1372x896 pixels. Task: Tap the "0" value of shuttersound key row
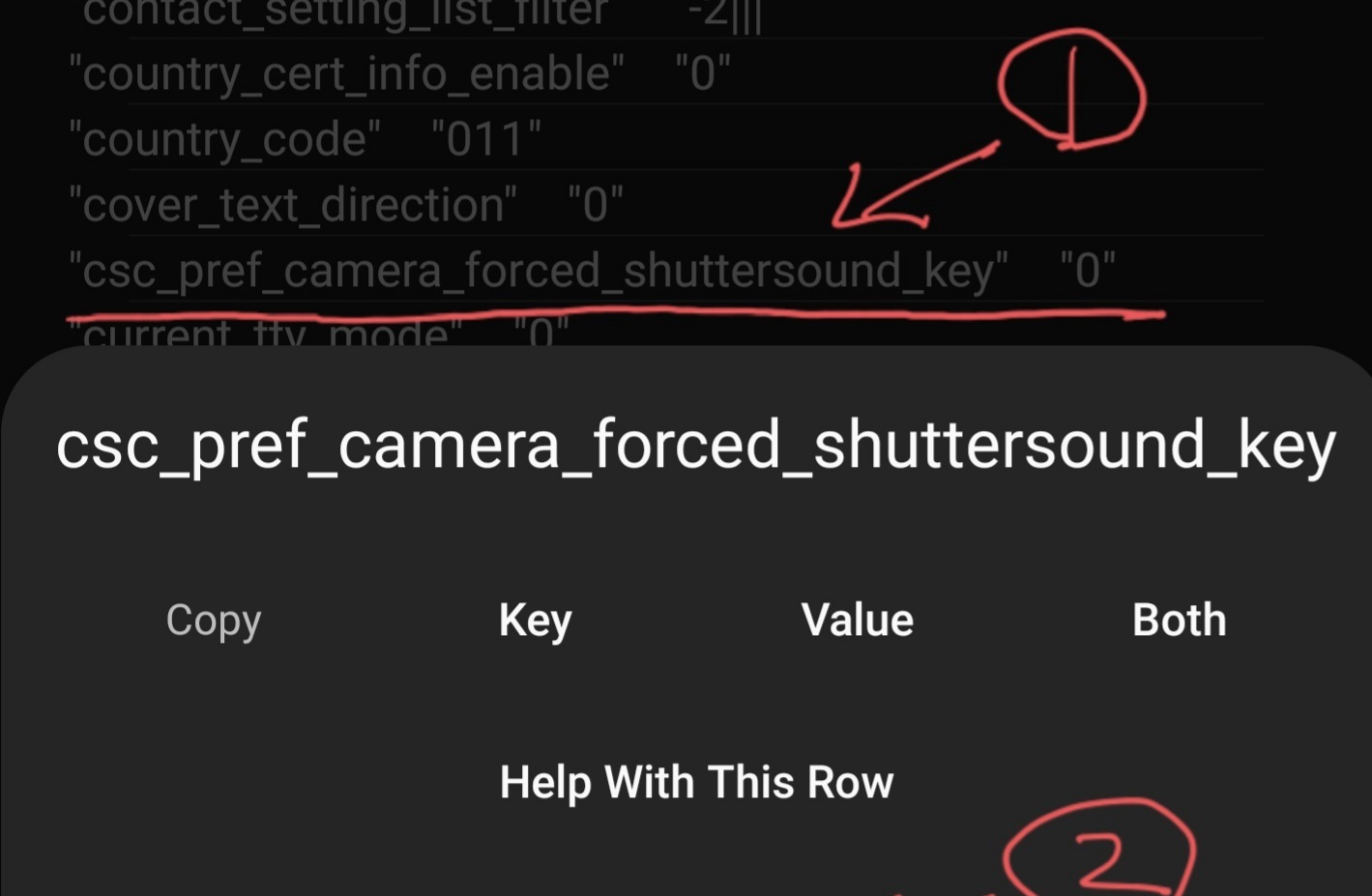point(1088,271)
